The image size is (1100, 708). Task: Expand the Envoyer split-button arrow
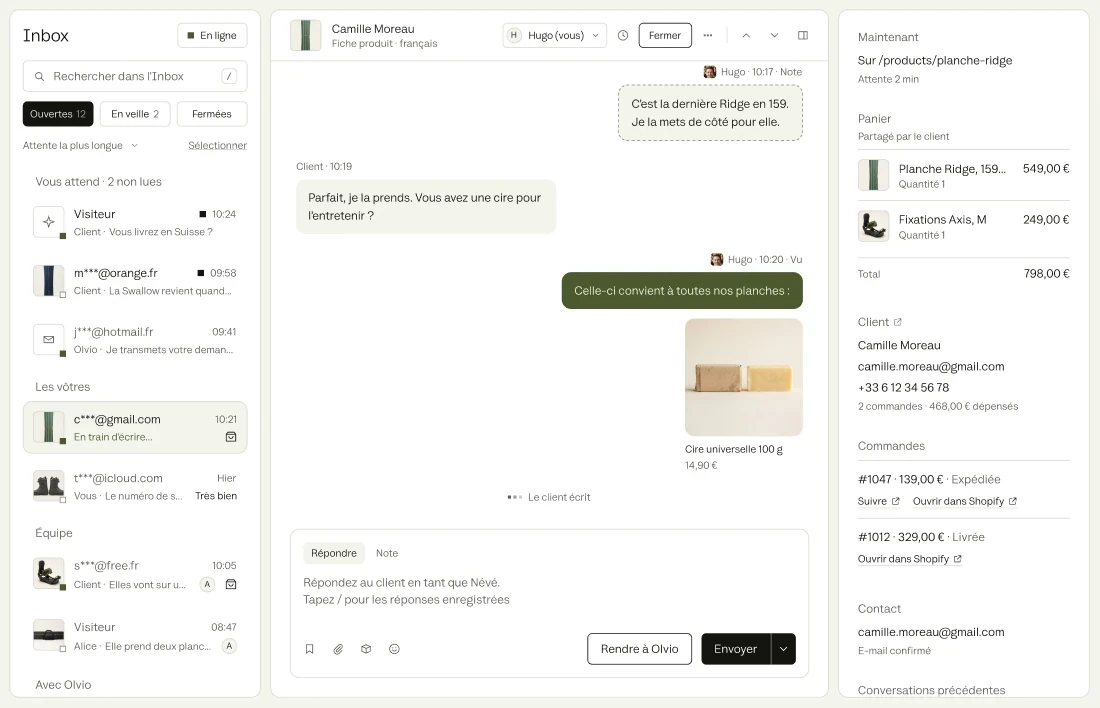784,649
